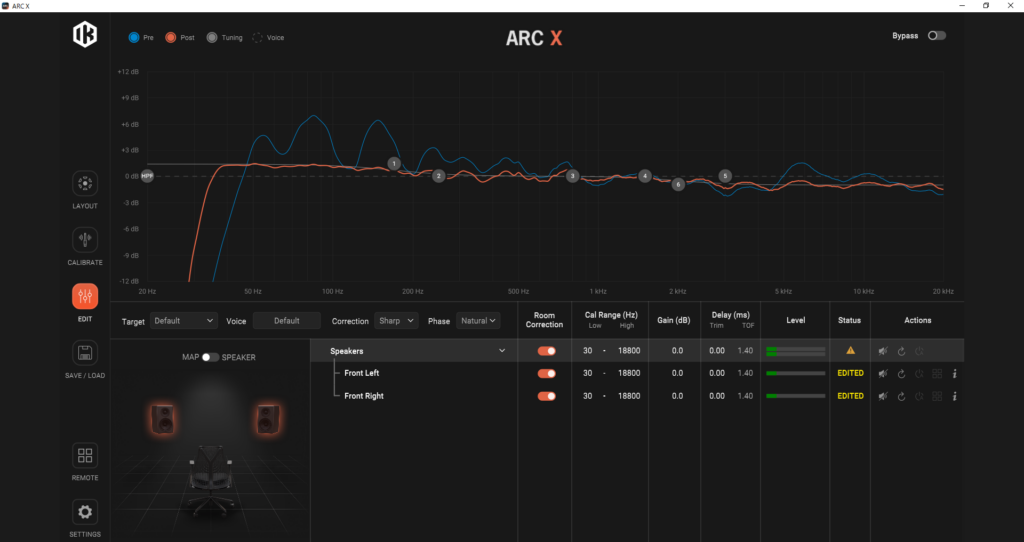Open the Settings gear
The image size is (1024, 542).
[85, 512]
